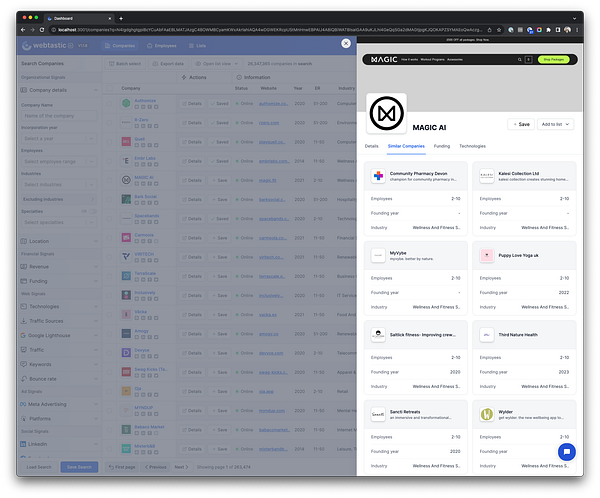This screenshot has height=498, width=600.
Task: Open Incorporation year select dropdown
Action: pyautogui.click(x=59, y=139)
